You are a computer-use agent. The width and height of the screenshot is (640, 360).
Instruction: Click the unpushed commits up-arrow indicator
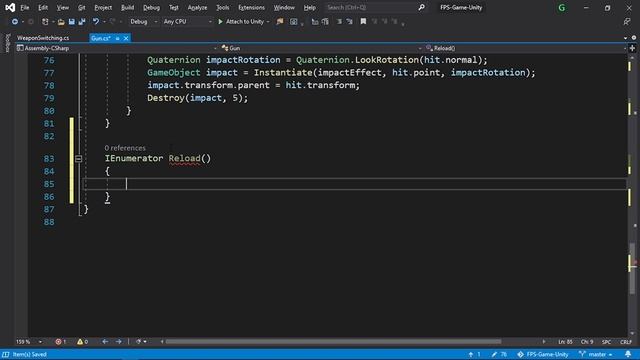point(474,354)
